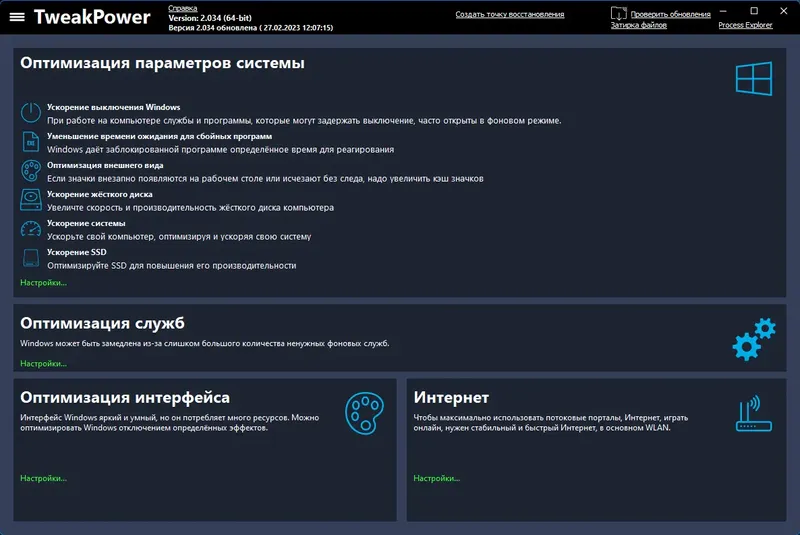This screenshot has width=800, height=535.
Task: Close the TweakPower window
Action: (784, 11)
